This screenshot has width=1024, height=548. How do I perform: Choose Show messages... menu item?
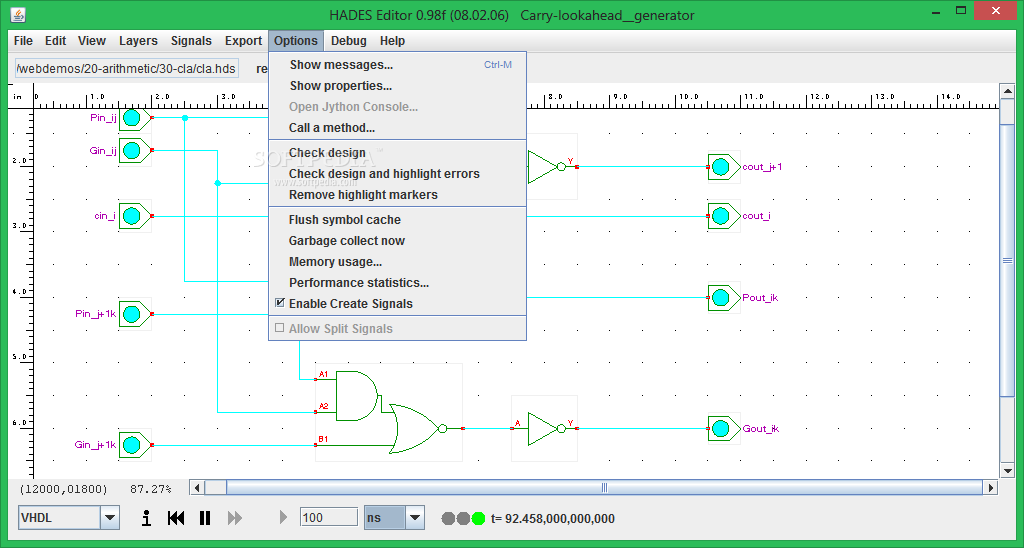398,65
